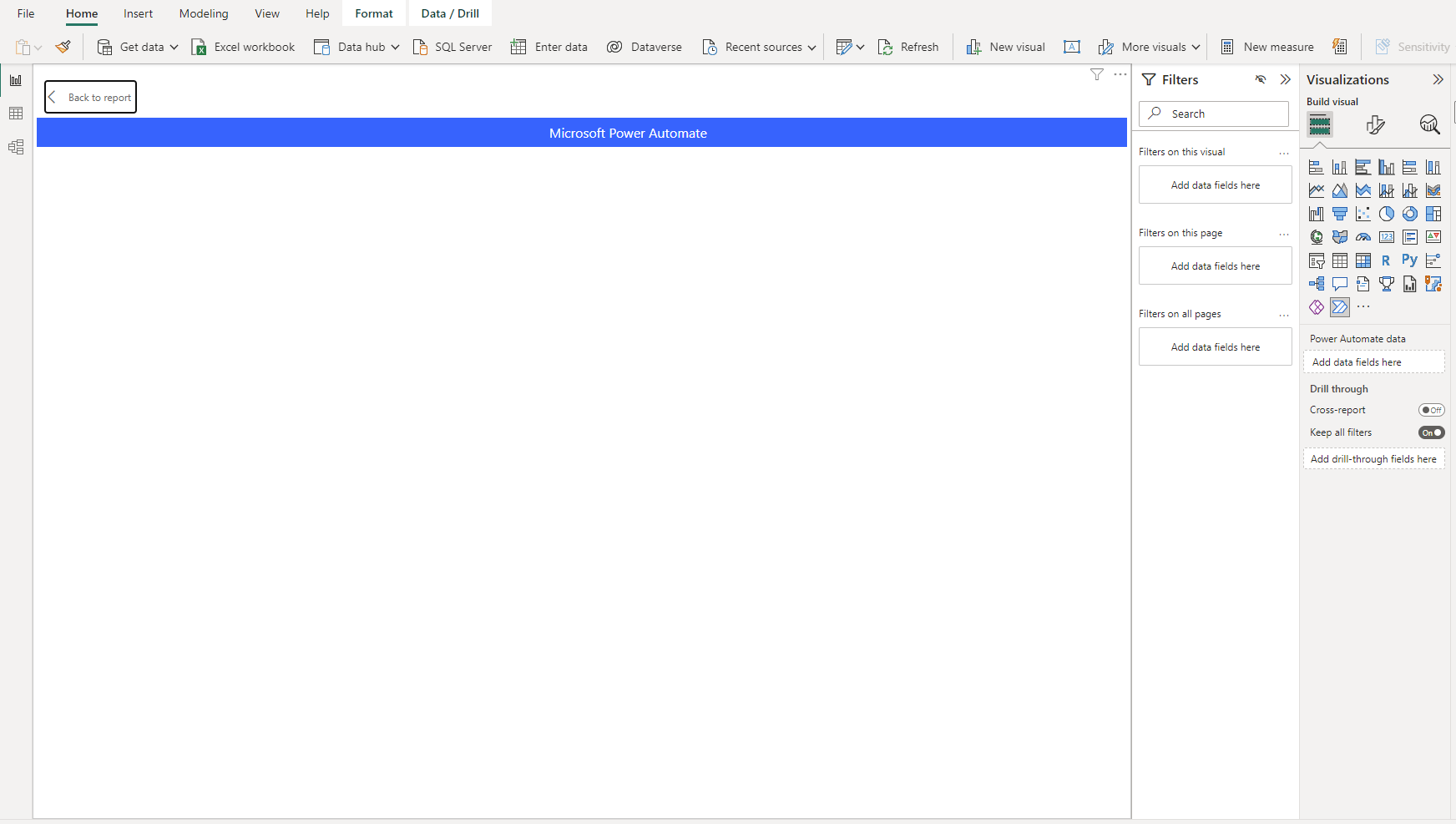Select the Slicer visual icon

point(1317,260)
